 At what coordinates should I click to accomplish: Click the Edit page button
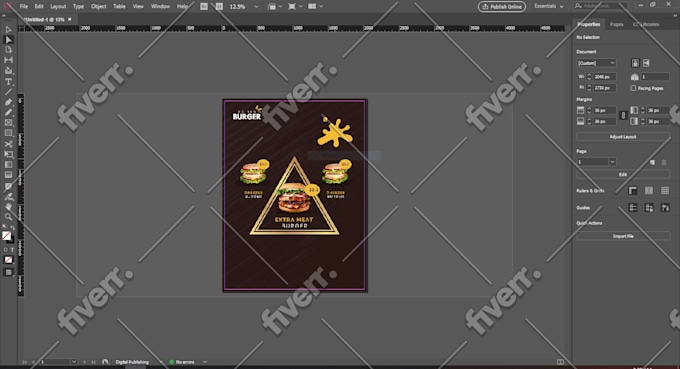tap(623, 174)
